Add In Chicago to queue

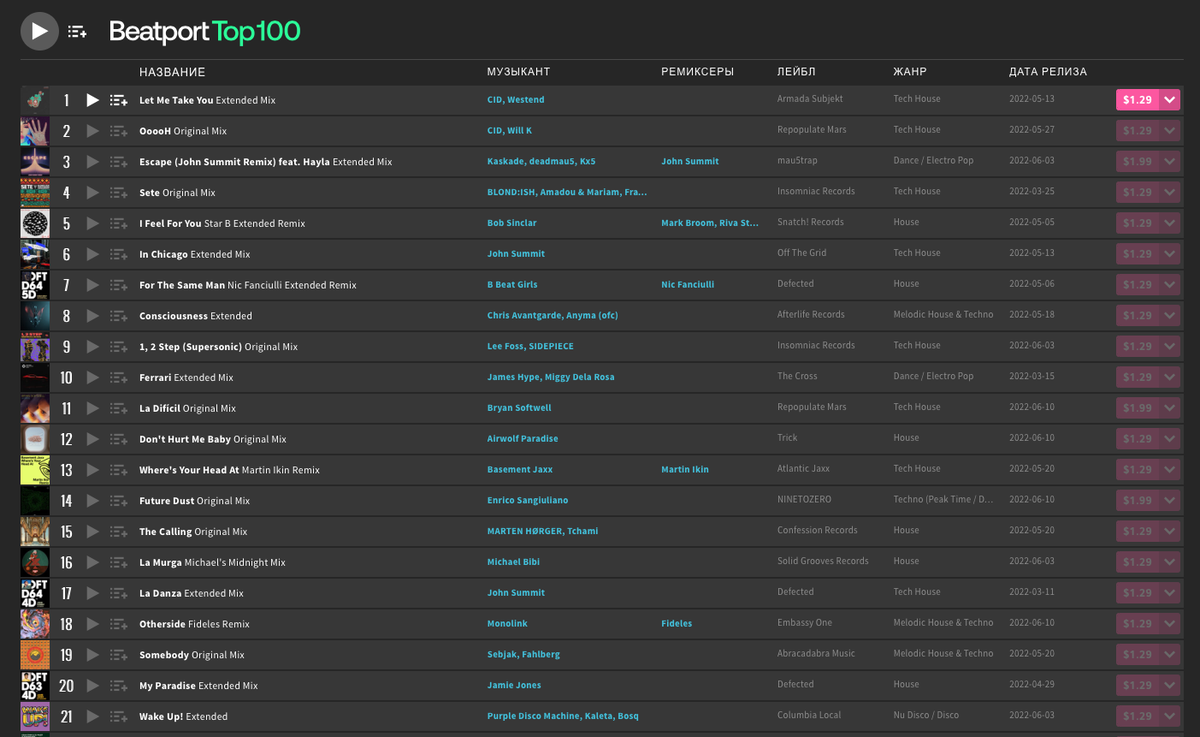119,254
